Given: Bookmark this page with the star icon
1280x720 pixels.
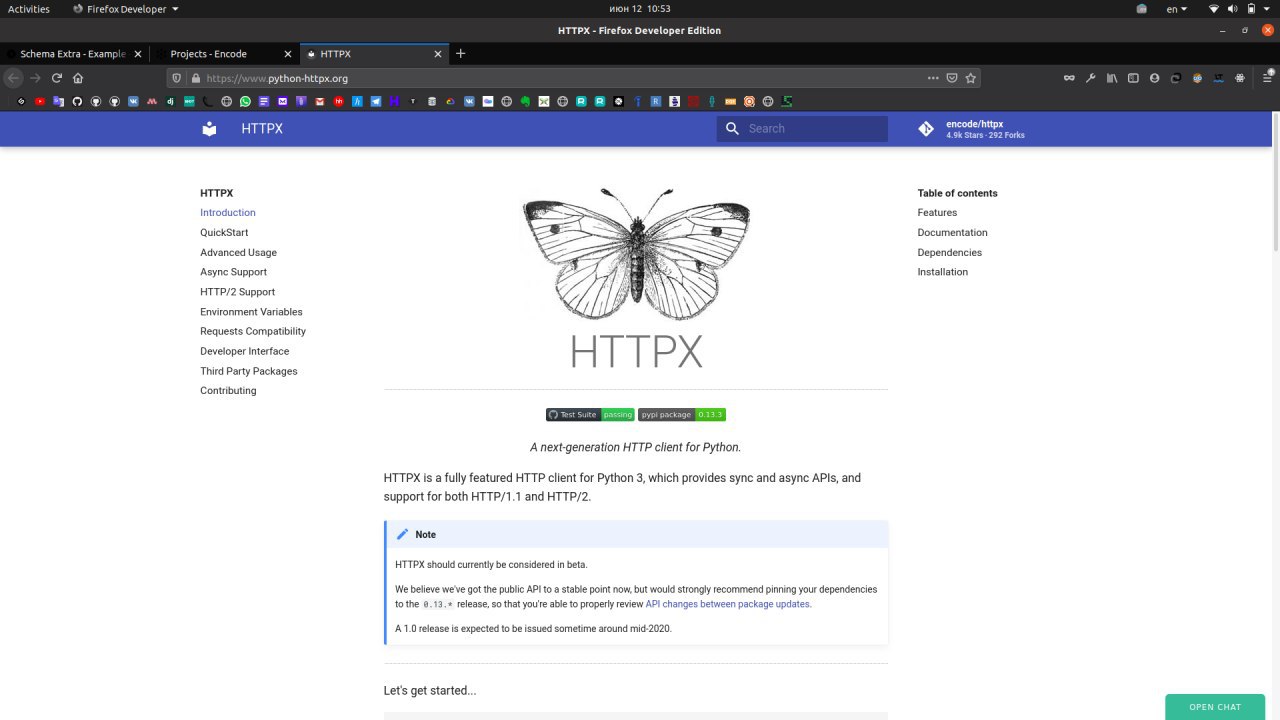Looking at the screenshot, I should point(971,77).
